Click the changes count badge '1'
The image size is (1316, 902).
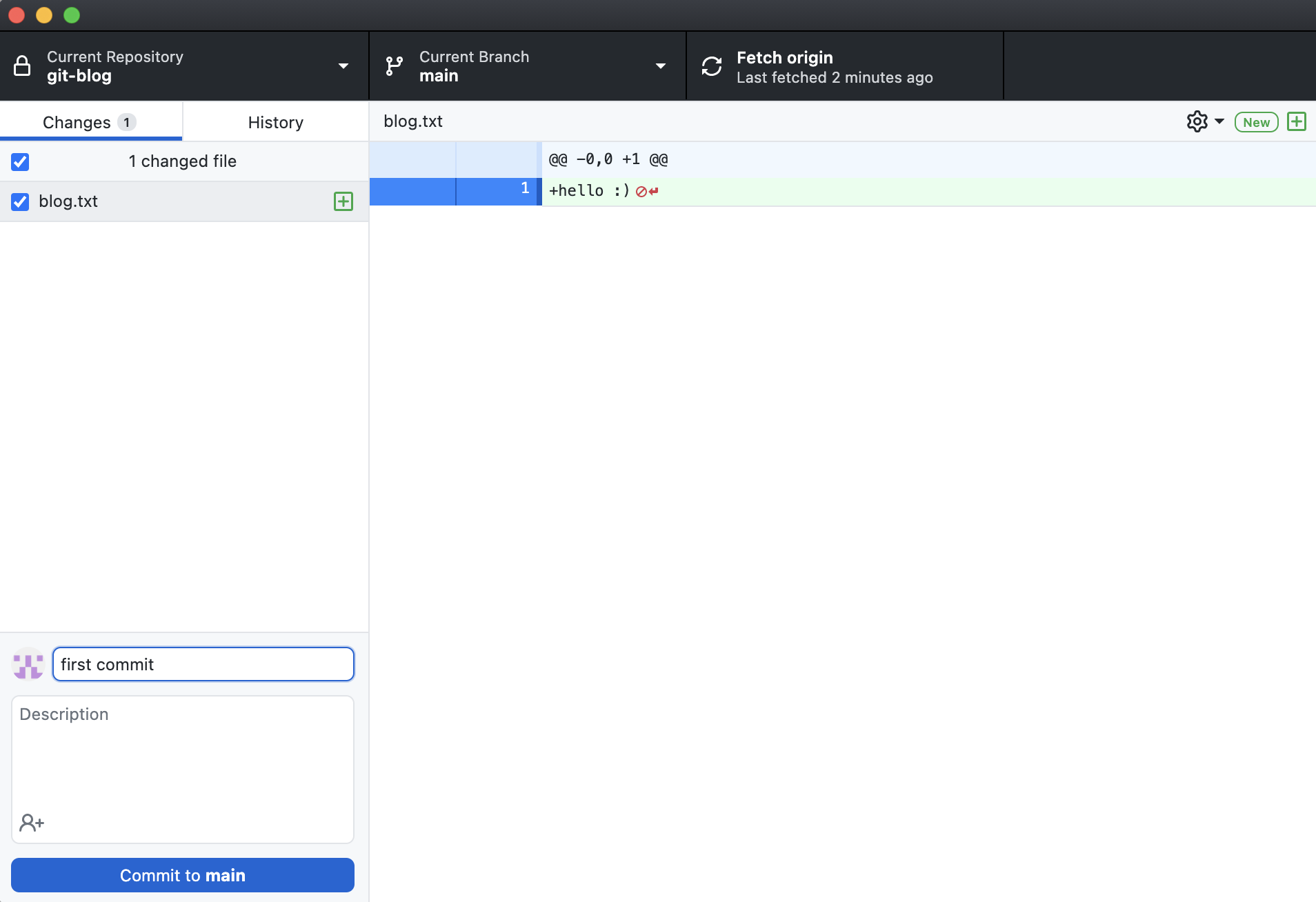(126, 122)
